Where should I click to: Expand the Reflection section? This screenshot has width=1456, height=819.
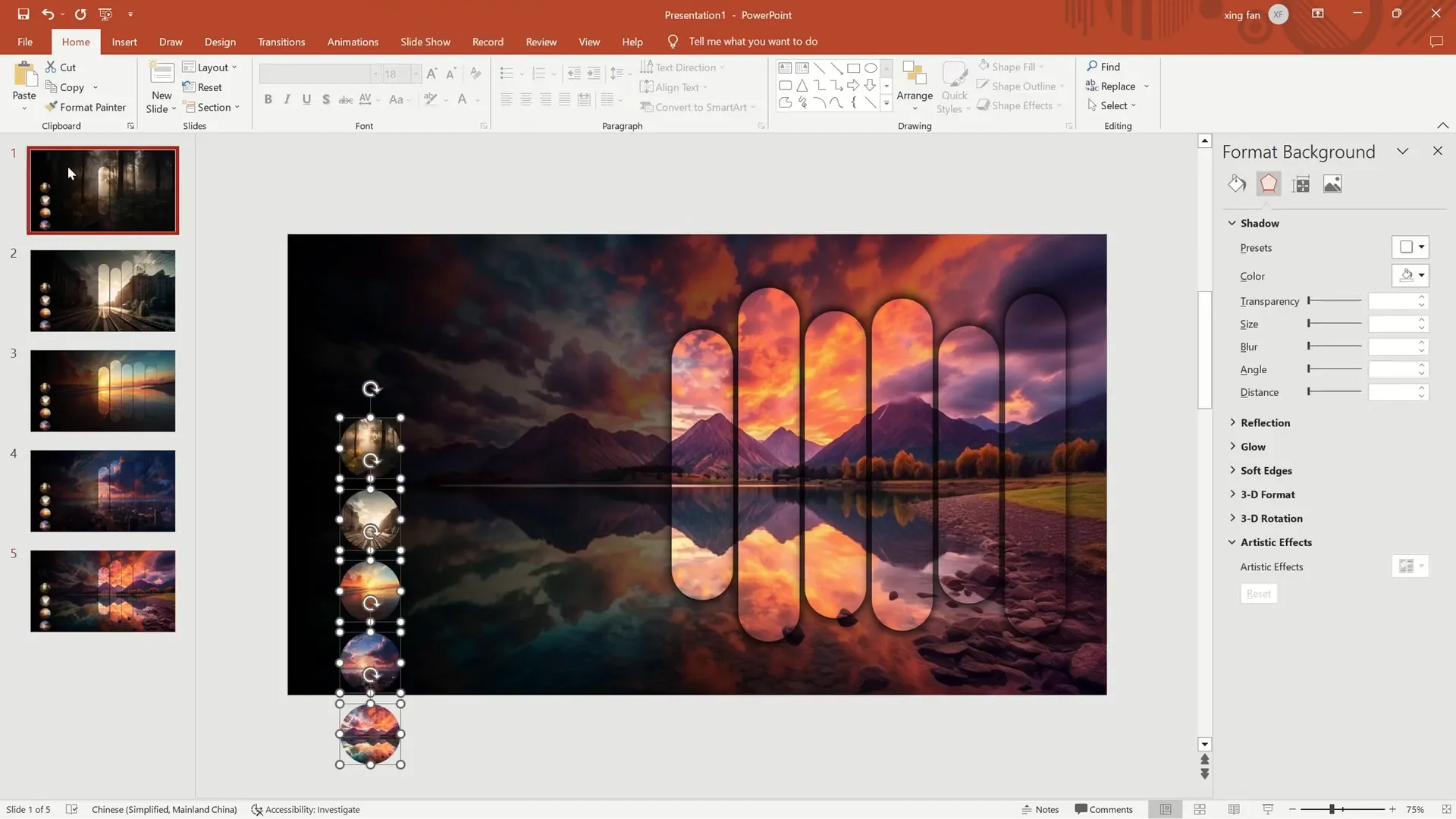point(1264,422)
